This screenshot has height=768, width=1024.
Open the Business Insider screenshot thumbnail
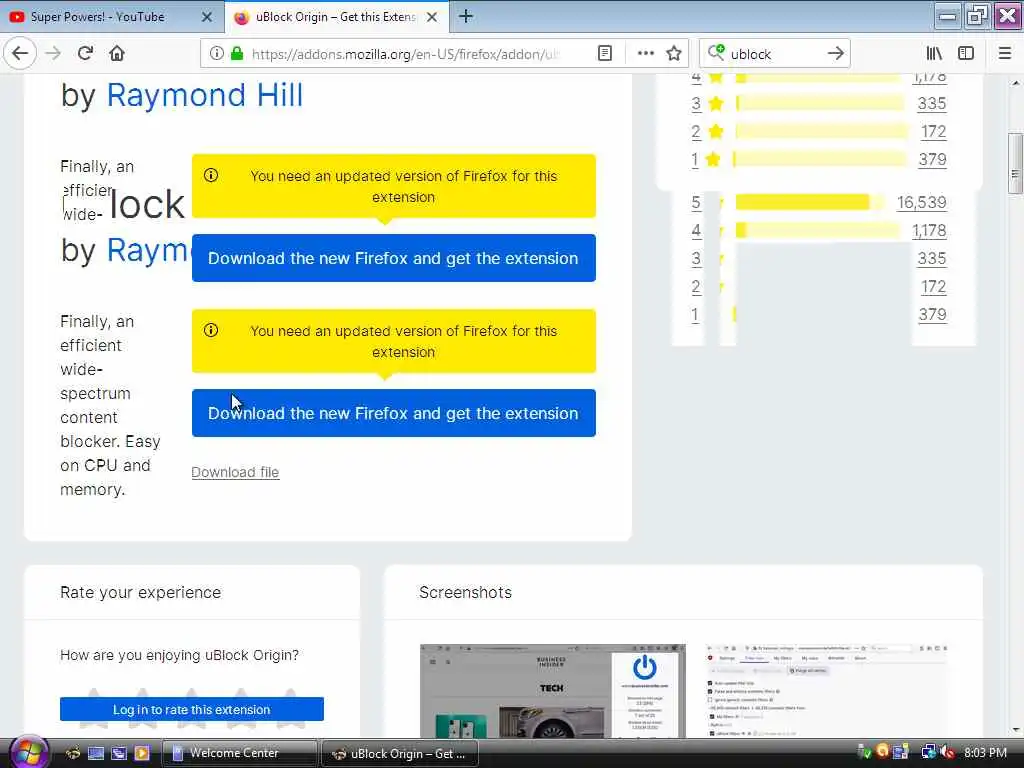pos(552,691)
